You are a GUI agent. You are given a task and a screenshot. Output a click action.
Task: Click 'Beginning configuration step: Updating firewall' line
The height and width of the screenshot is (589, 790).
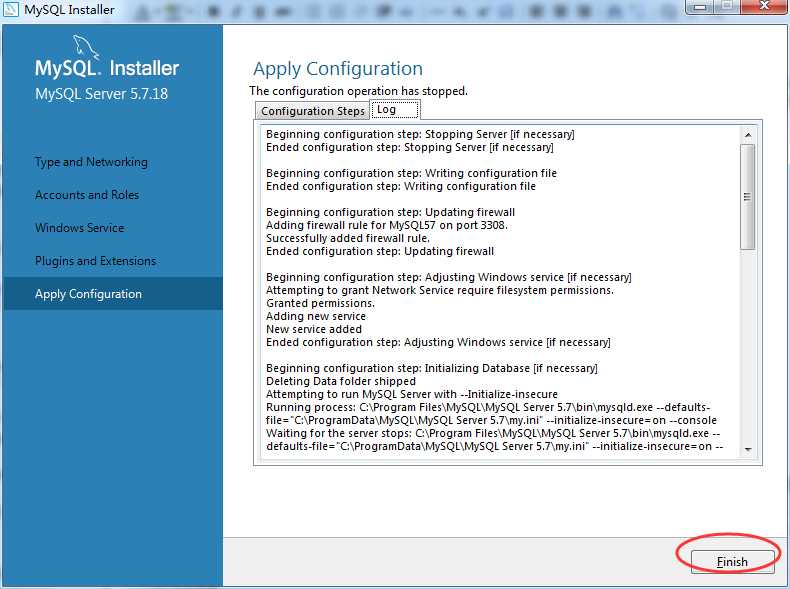click(390, 212)
